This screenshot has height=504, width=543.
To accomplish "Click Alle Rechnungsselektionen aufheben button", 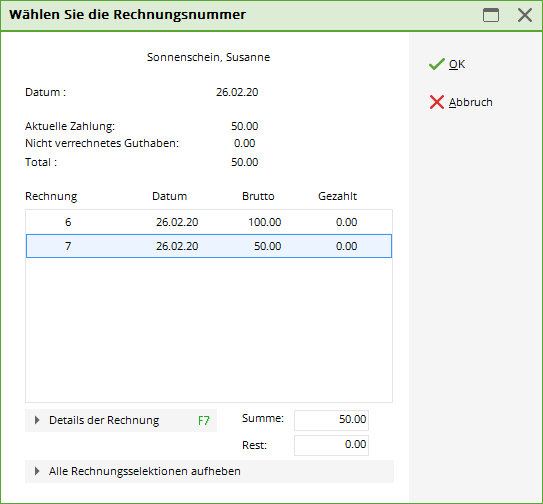I will [210, 471].
